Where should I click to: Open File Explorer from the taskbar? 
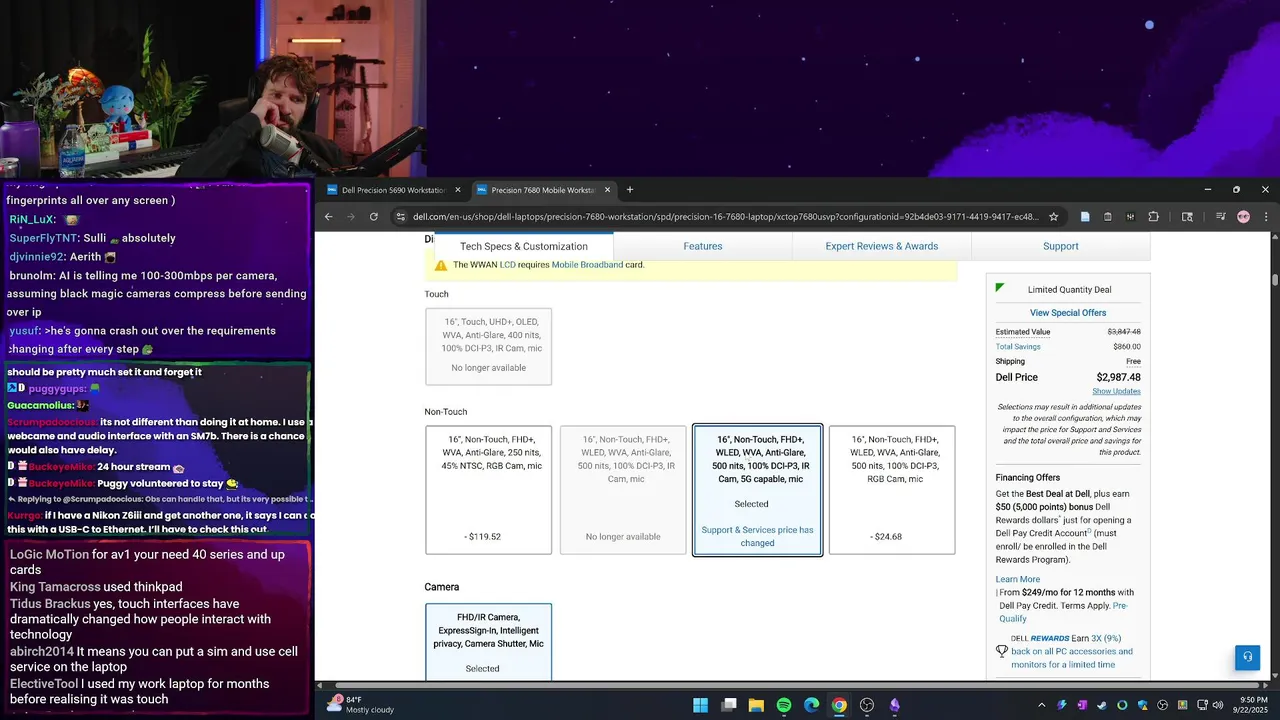click(756, 705)
